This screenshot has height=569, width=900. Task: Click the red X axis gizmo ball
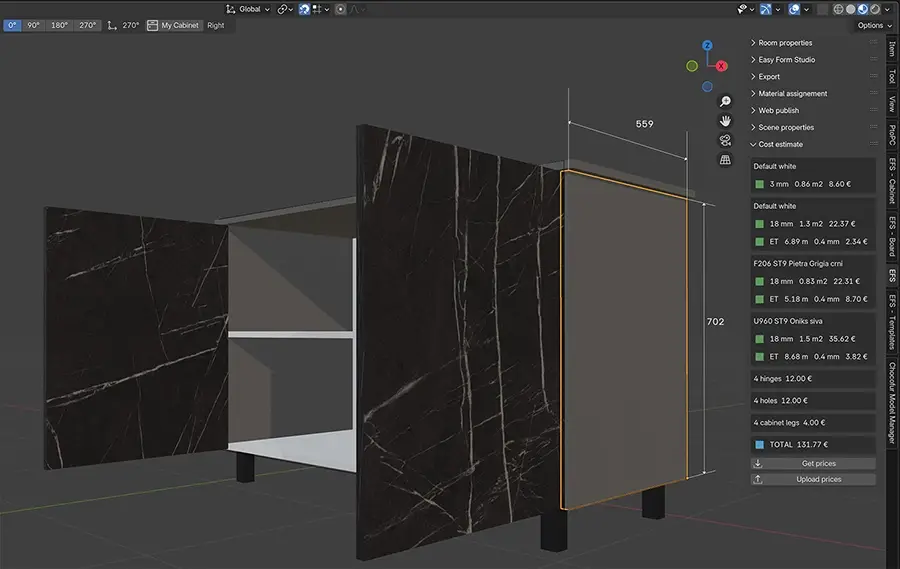pyautogui.click(x=721, y=65)
